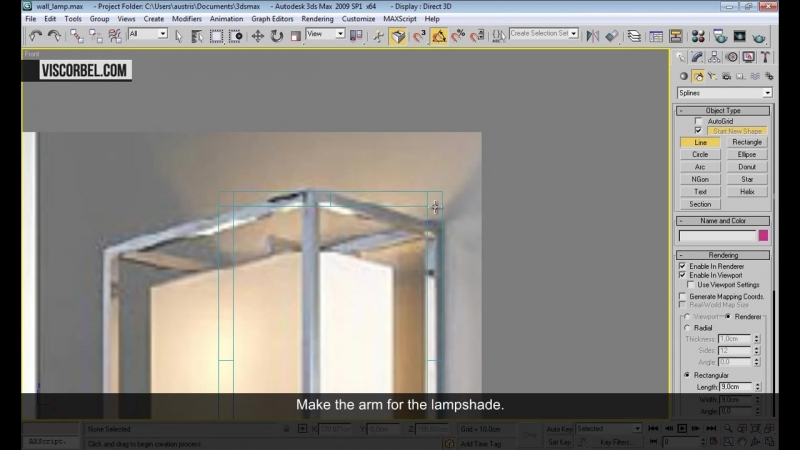Select the Select and Move tool

pyautogui.click(x=257, y=35)
